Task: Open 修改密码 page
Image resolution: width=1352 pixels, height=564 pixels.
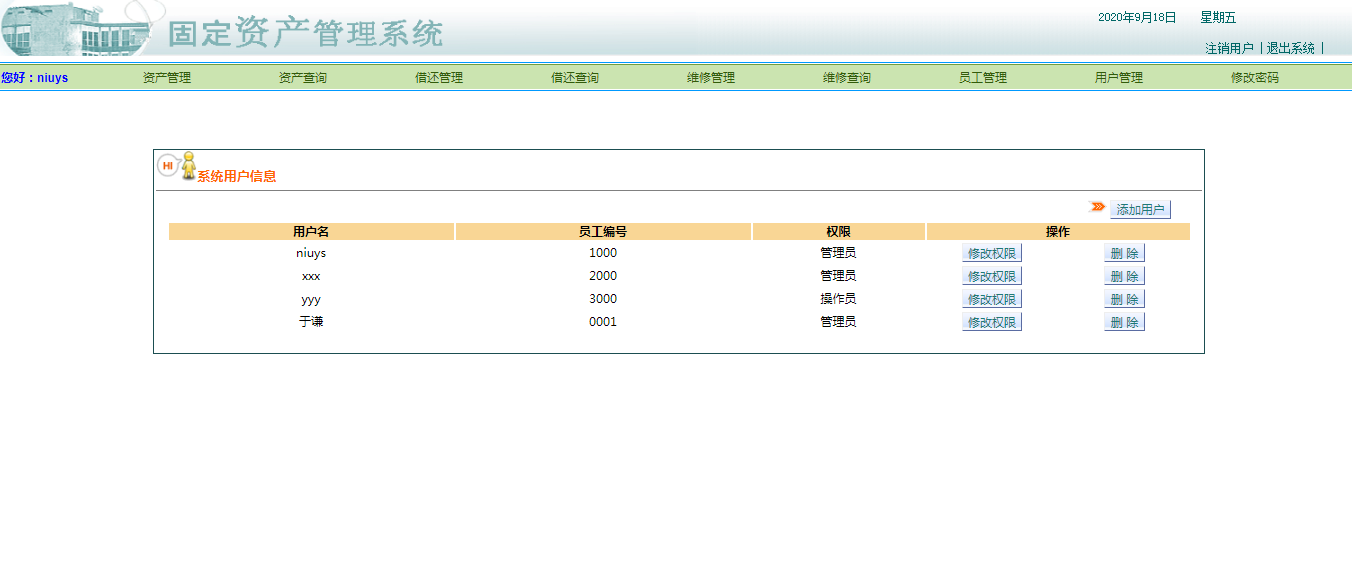Action: pos(1254,78)
